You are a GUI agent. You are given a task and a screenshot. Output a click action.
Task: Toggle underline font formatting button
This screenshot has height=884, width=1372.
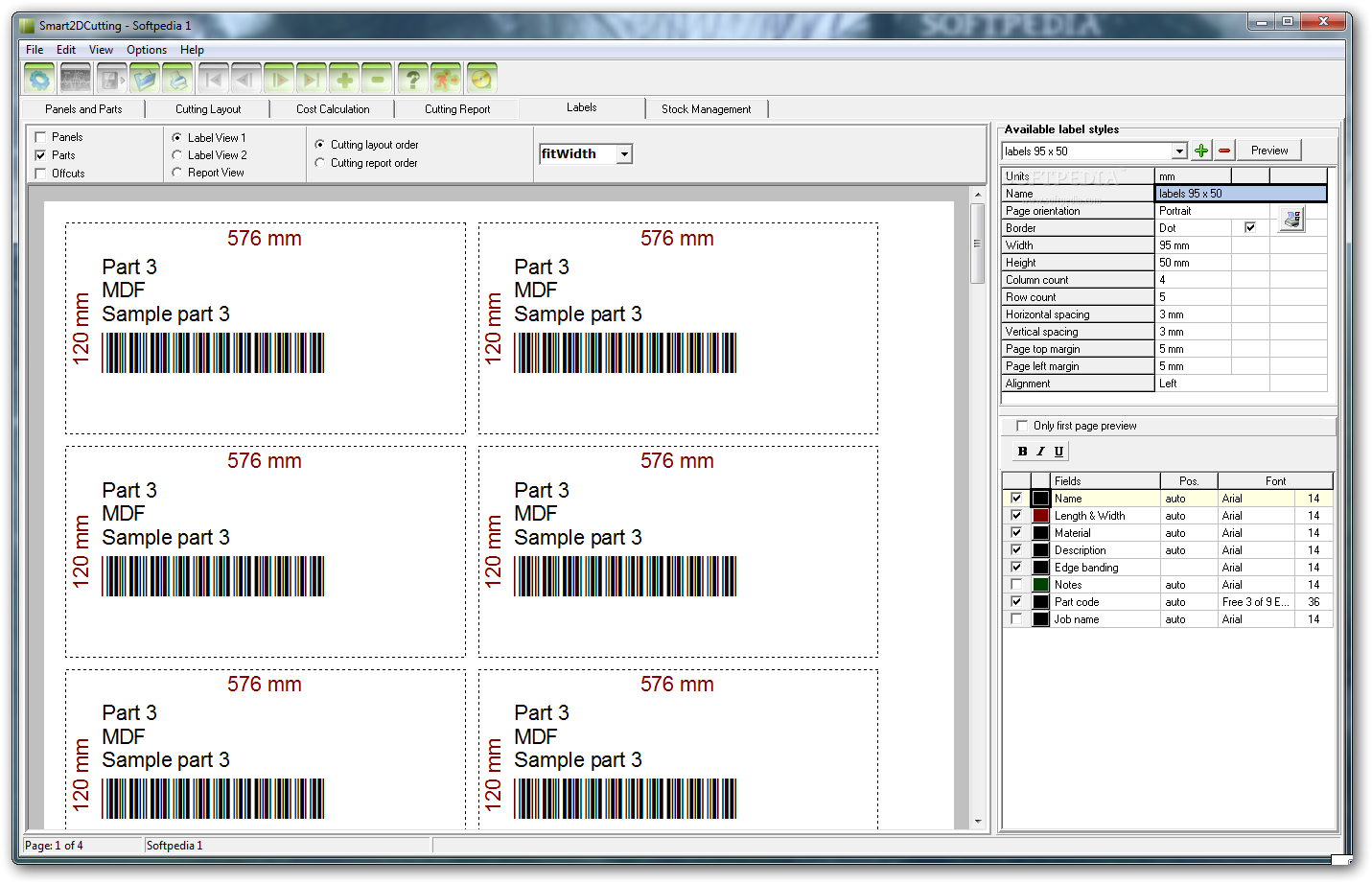pos(1058,452)
